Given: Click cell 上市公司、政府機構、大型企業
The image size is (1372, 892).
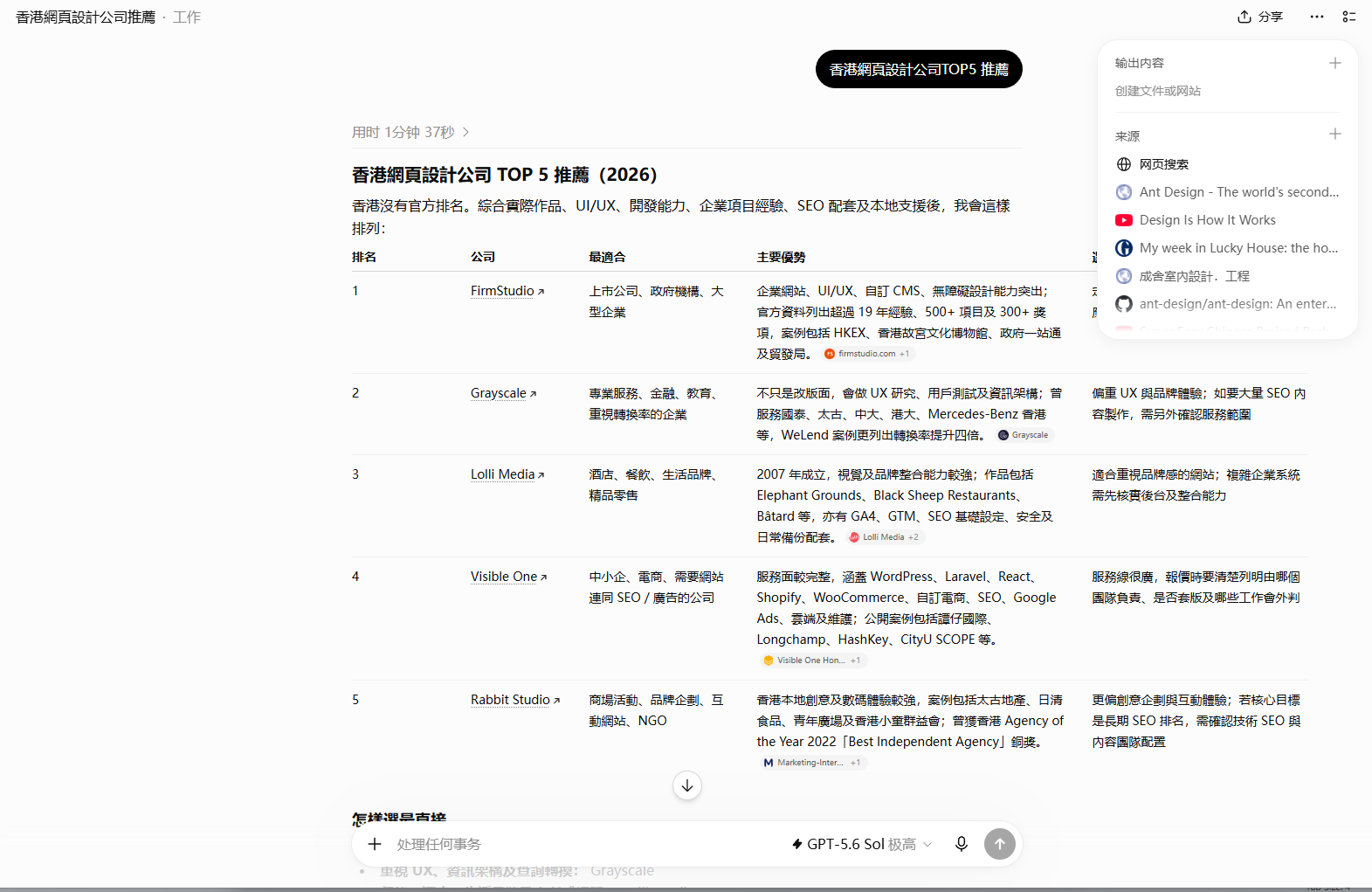Looking at the screenshot, I should (656, 301).
